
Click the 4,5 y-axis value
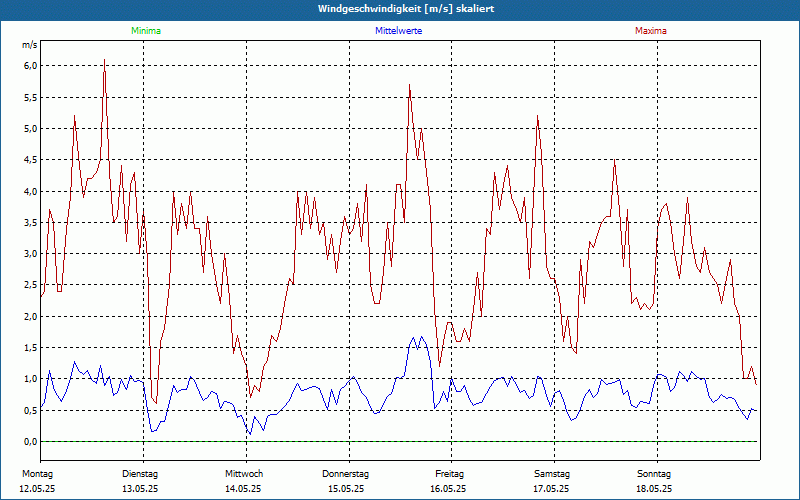[31, 160]
